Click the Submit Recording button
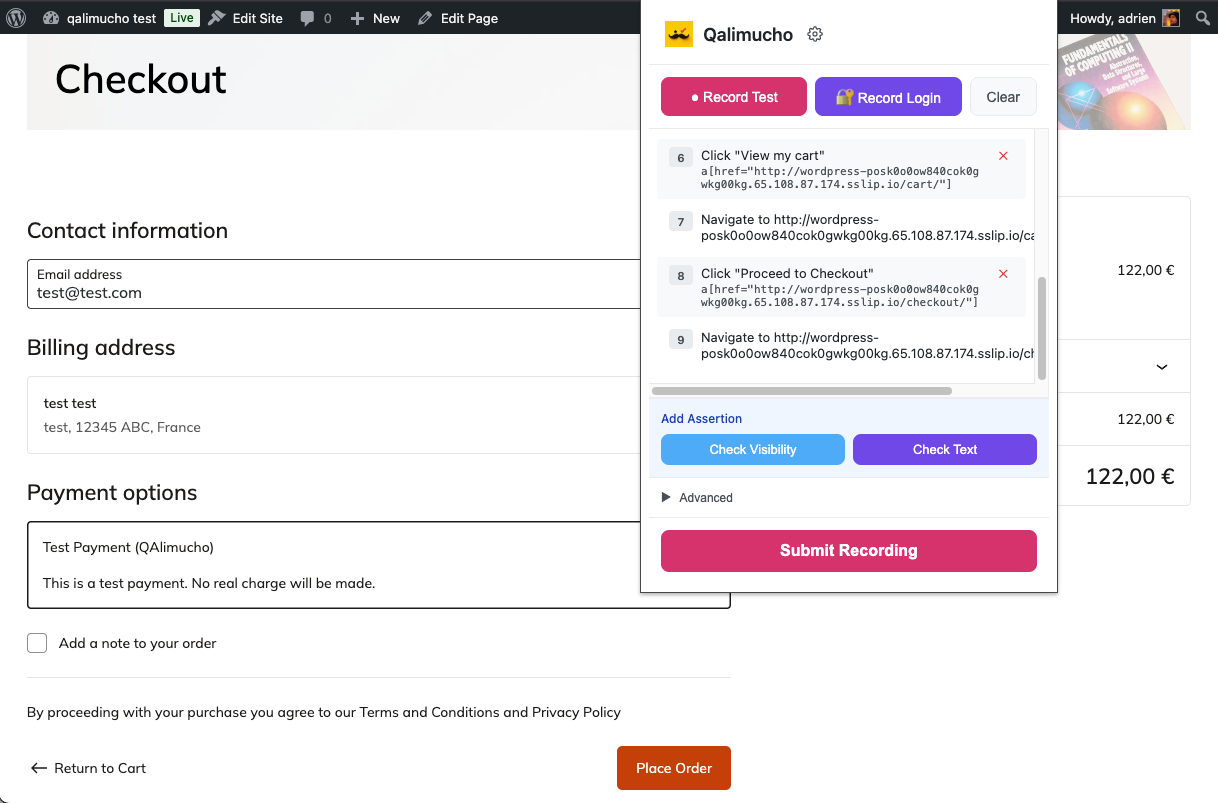 848,551
